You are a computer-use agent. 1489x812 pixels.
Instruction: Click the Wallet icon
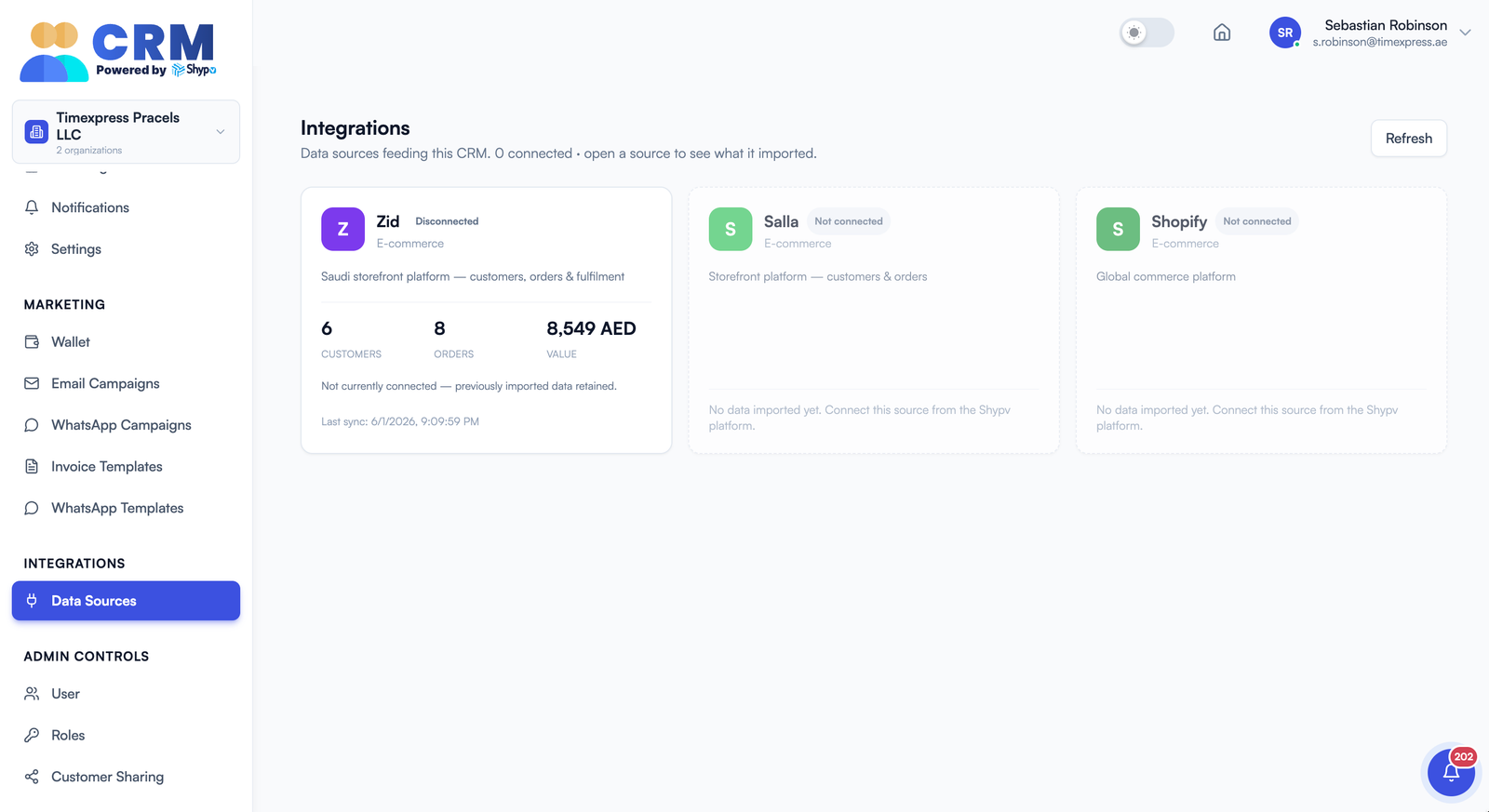32,342
